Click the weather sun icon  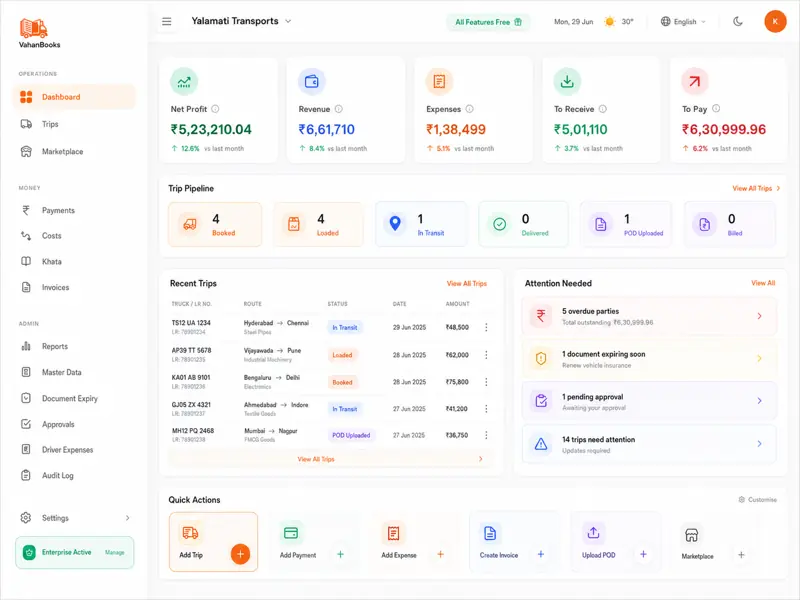click(x=609, y=21)
